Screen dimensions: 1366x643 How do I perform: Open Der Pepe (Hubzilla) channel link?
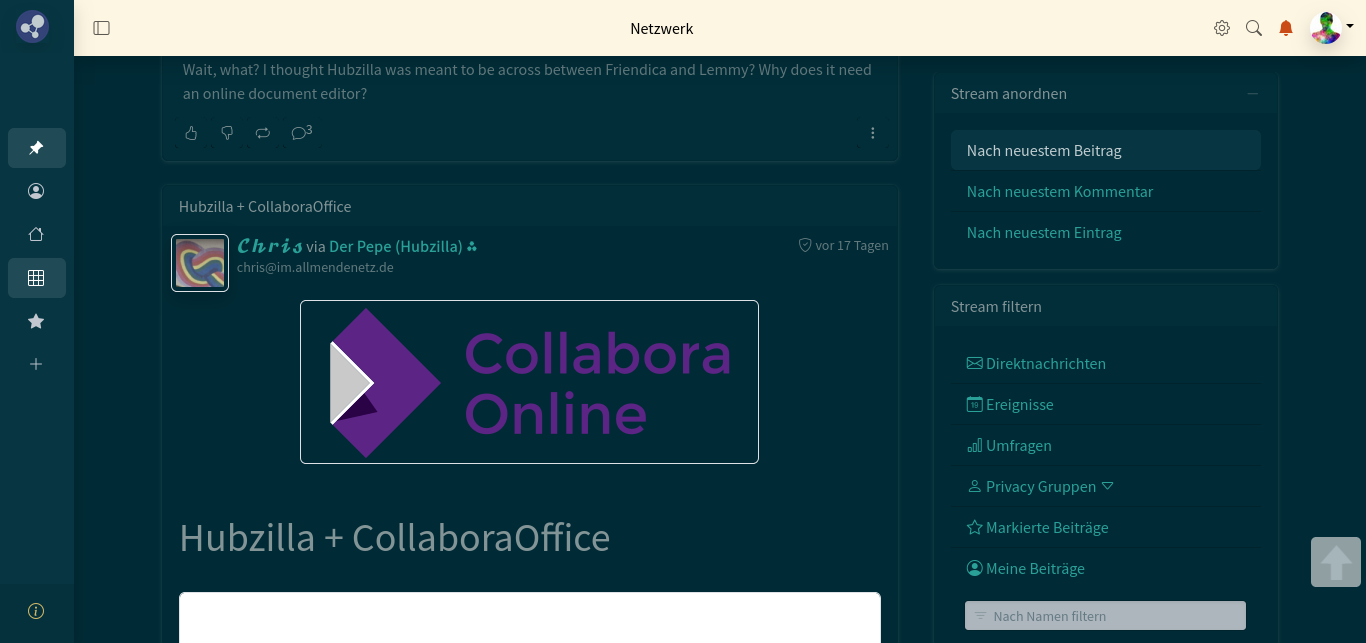(x=395, y=246)
